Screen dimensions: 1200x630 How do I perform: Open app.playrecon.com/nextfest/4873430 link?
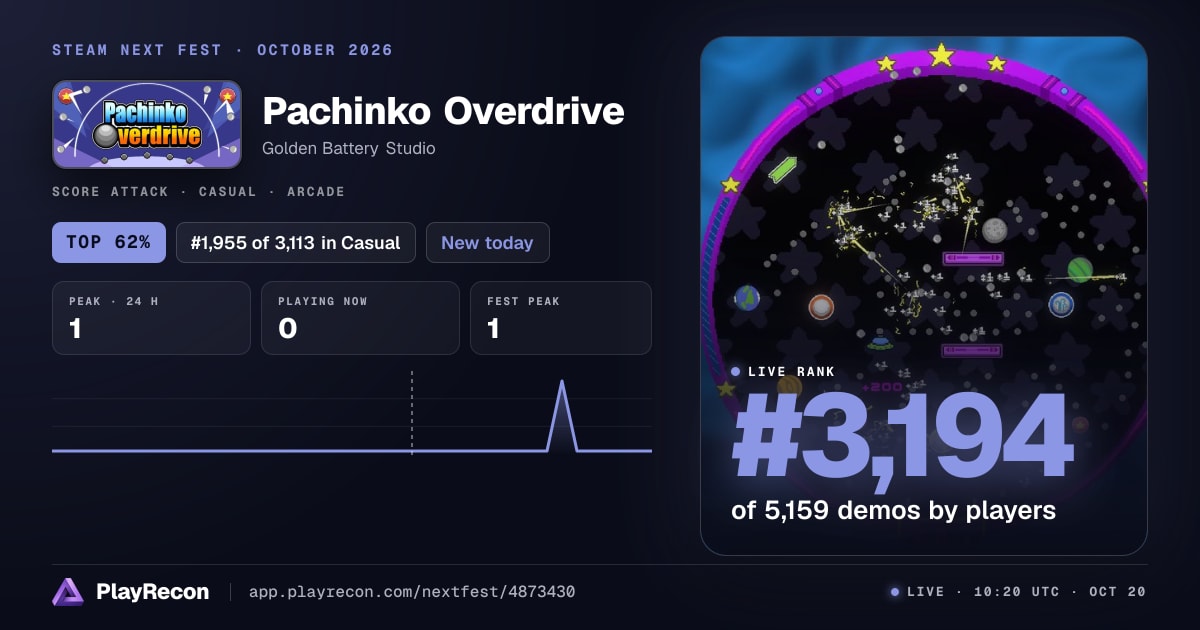coord(411,592)
